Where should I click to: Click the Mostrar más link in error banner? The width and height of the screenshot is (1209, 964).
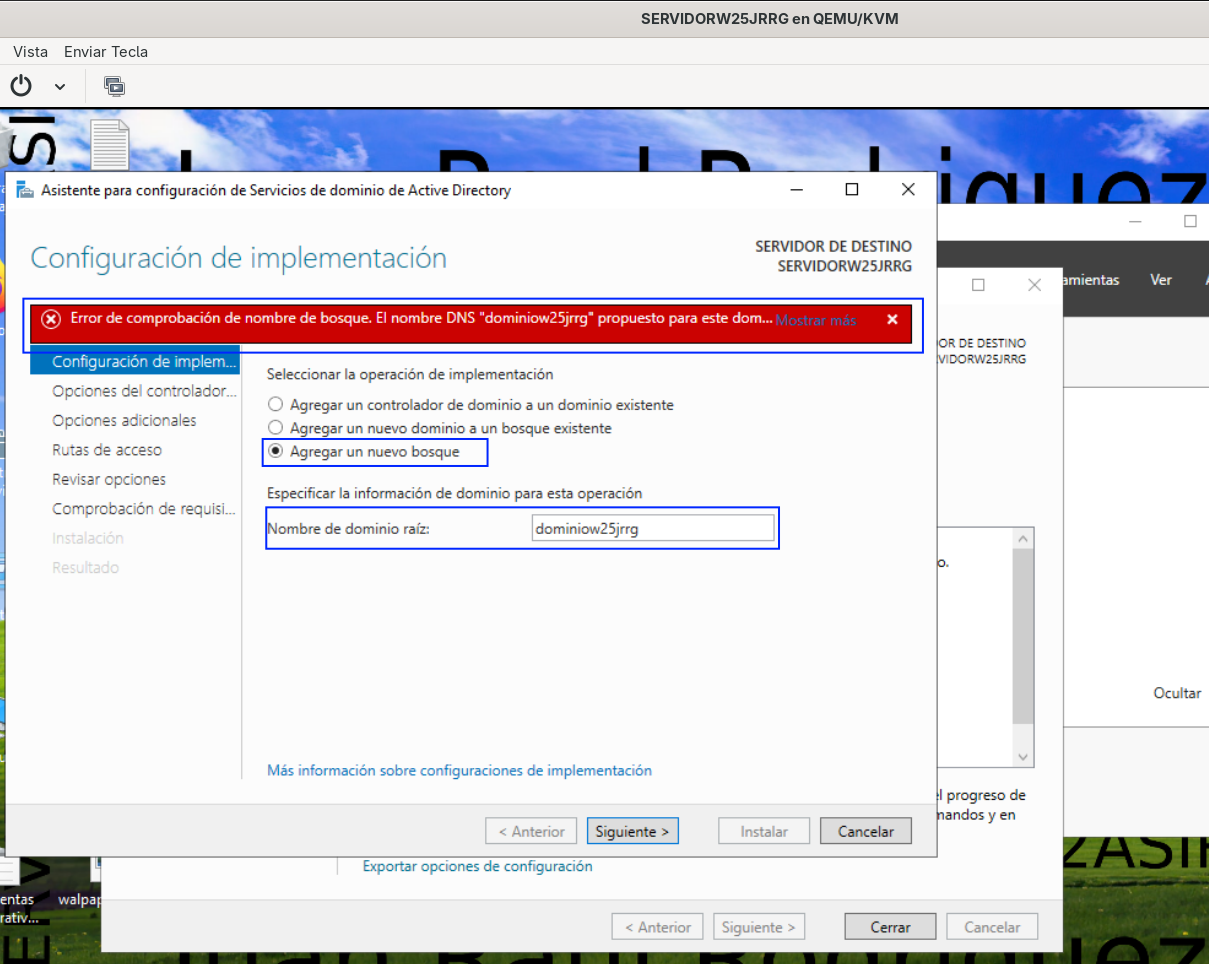[x=816, y=320]
